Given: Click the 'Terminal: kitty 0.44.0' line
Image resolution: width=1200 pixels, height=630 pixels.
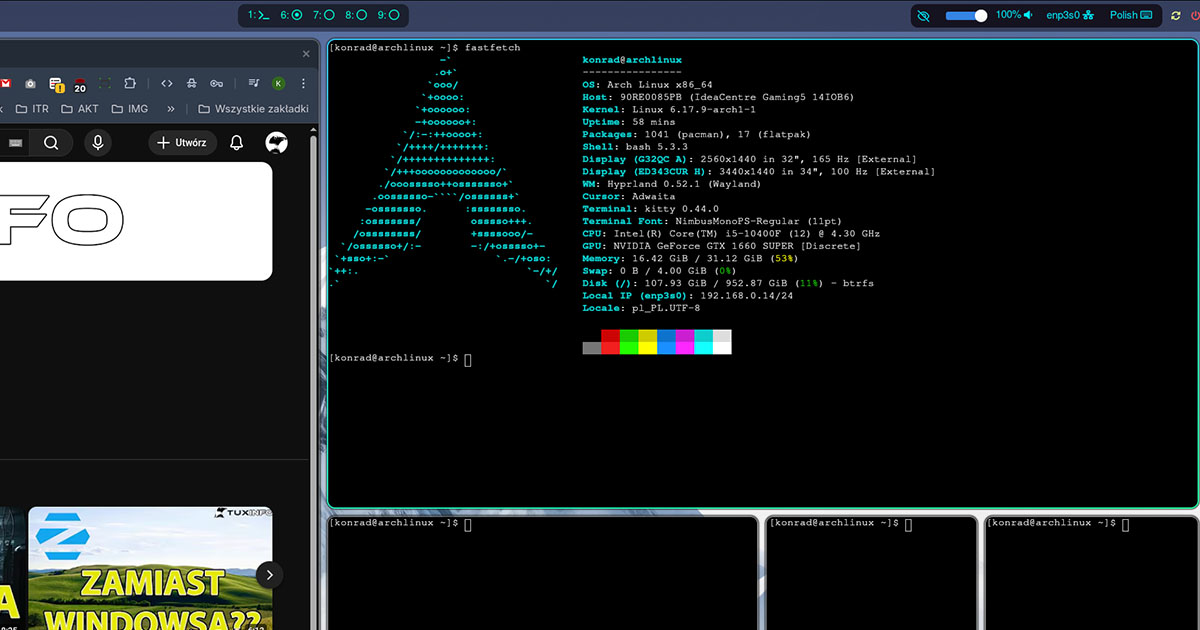Looking at the screenshot, I should click(x=651, y=209).
